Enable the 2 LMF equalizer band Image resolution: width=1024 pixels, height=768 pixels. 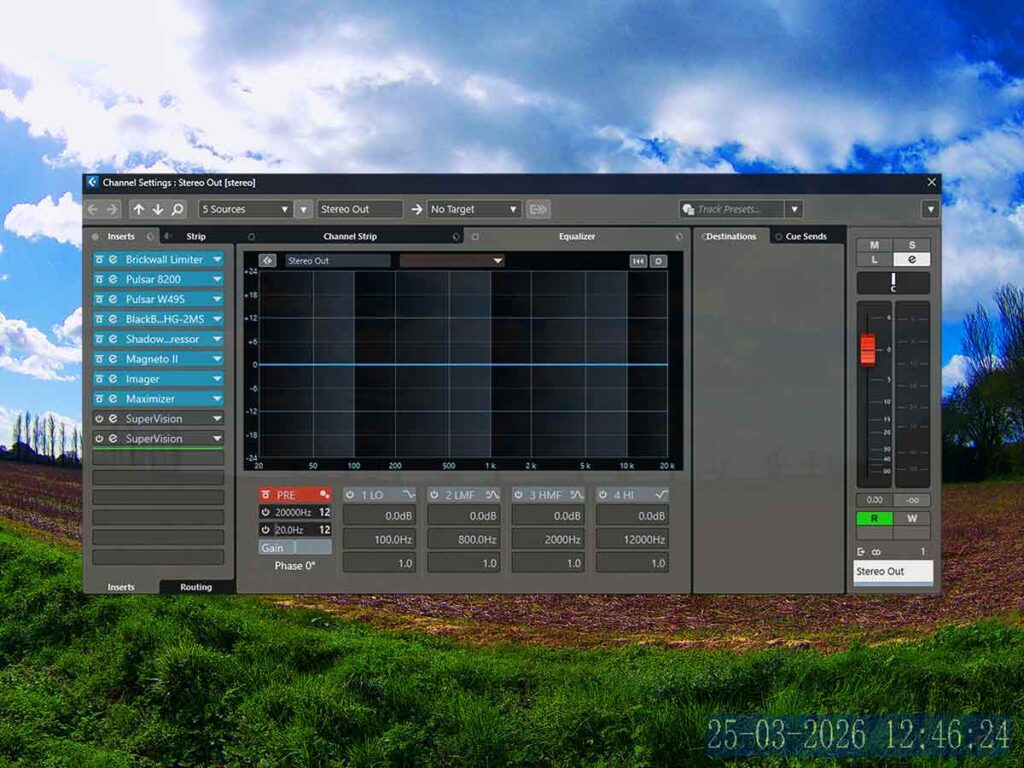[434, 495]
